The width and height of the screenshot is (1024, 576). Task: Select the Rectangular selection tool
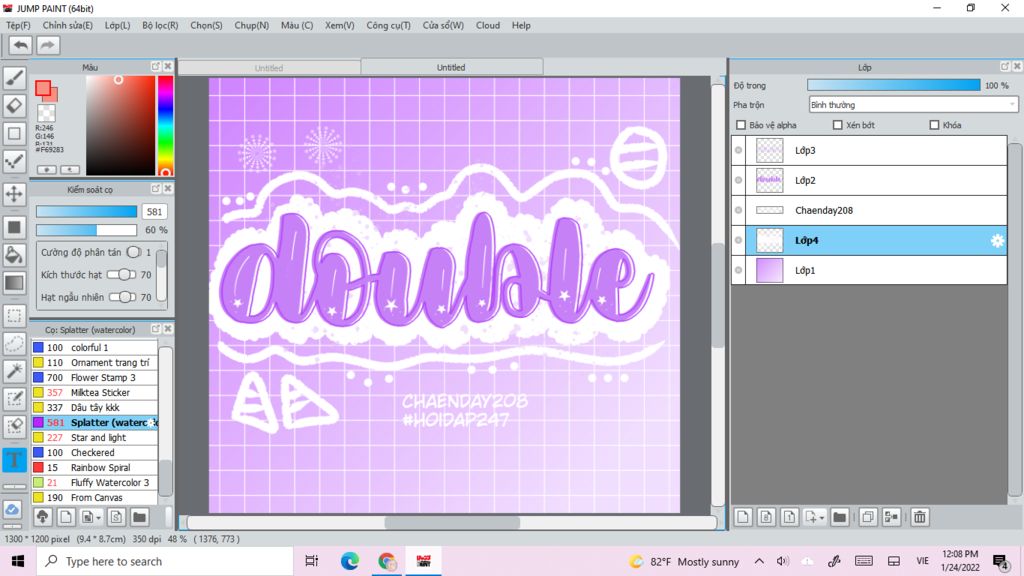[x=14, y=316]
